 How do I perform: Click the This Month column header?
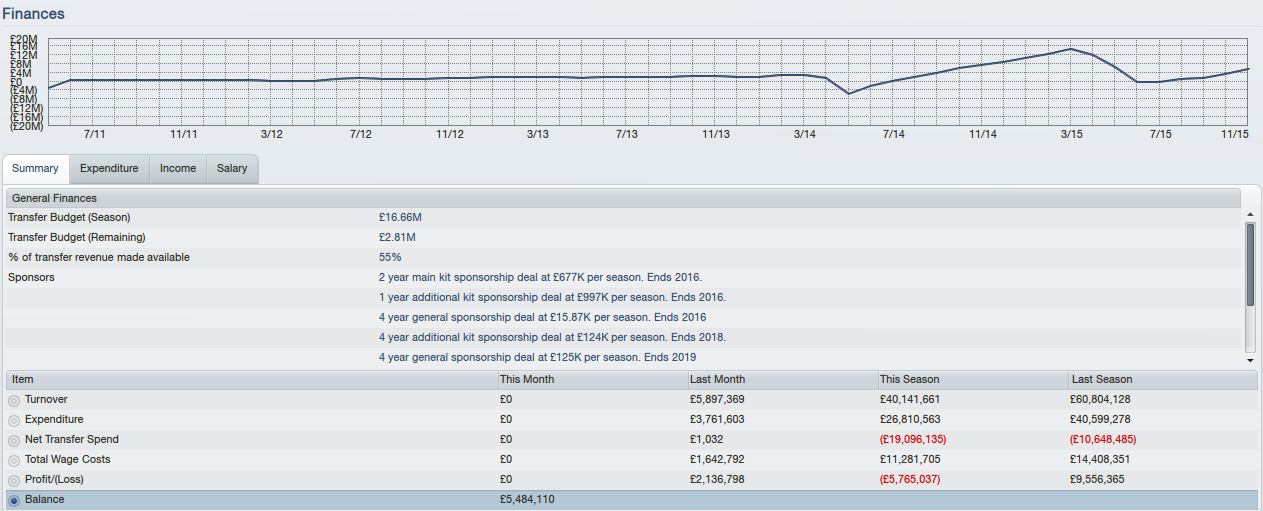[x=591, y=380]
